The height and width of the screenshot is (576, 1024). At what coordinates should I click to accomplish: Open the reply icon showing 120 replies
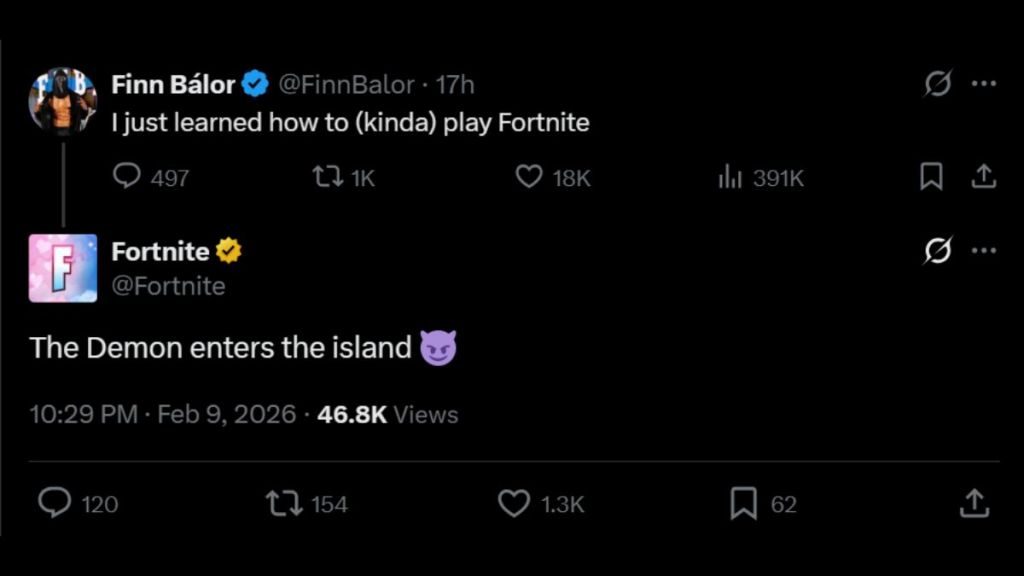pos(55,505)
